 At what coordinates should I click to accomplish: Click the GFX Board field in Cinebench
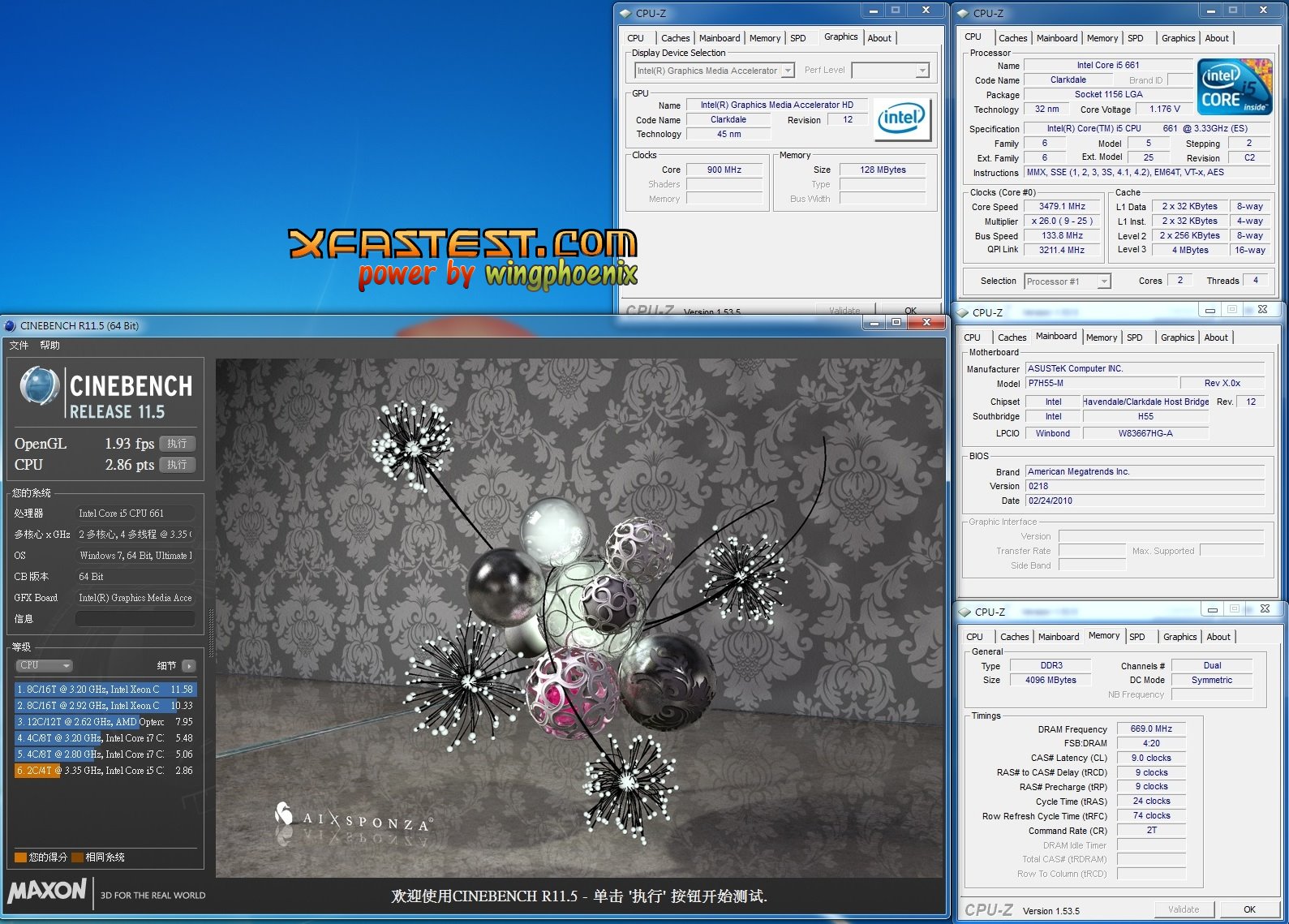(x=135, y=598)
